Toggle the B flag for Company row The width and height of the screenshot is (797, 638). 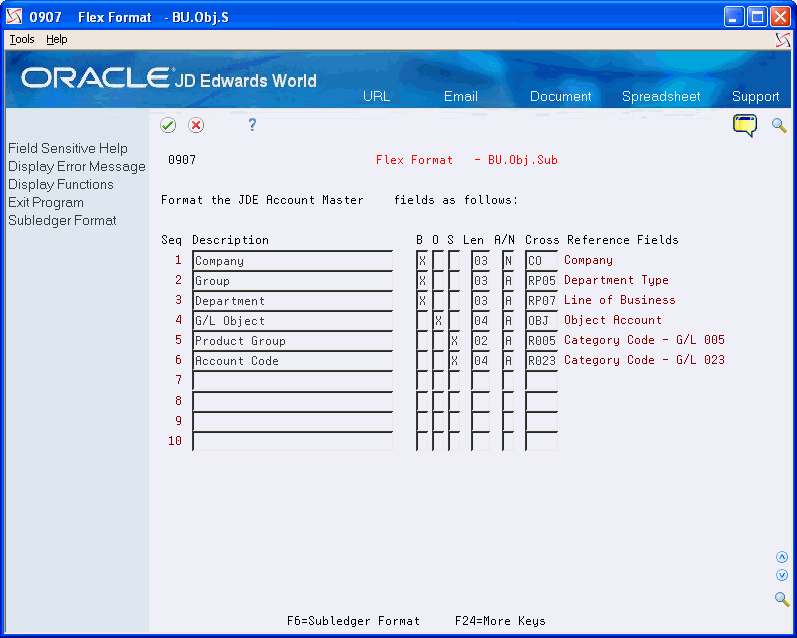pos(422,261)
